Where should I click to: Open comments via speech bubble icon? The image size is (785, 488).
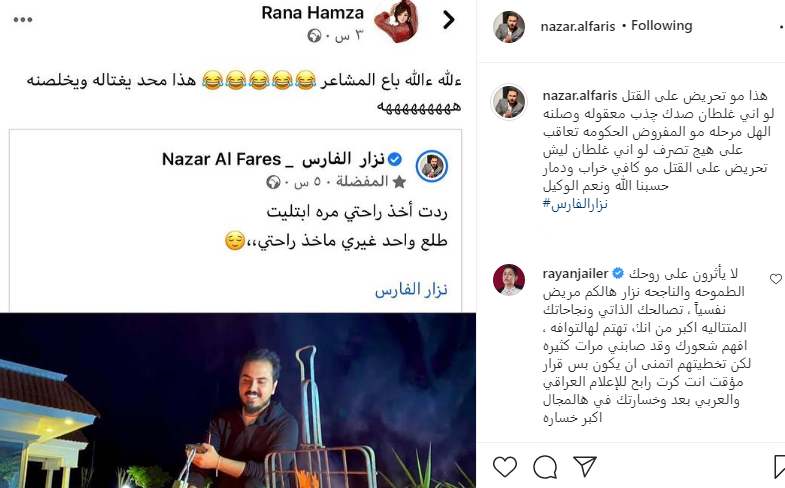coord(545,467)
